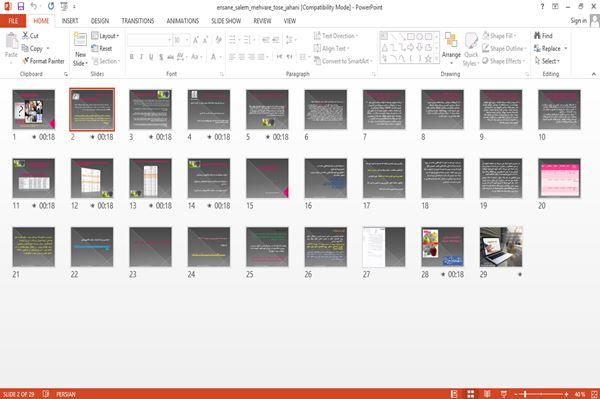
Task: Open the Copy dropdown arrow
Action: (x=48, y=49)
